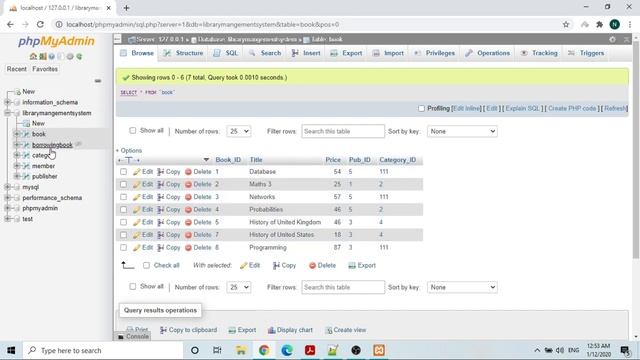640x360 pixels.
Task: Click the Create view icon
Action: pos(329,330)
